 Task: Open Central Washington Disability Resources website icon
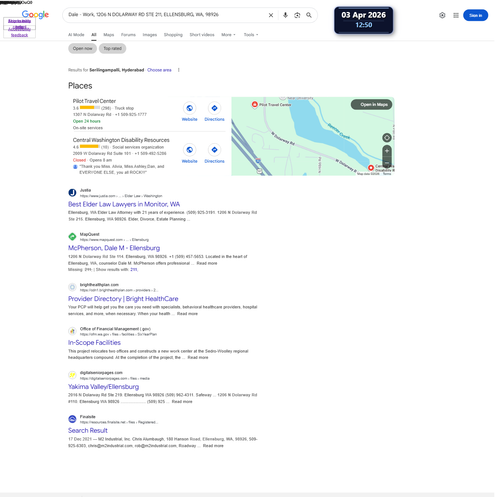click(x=189, y=150)
